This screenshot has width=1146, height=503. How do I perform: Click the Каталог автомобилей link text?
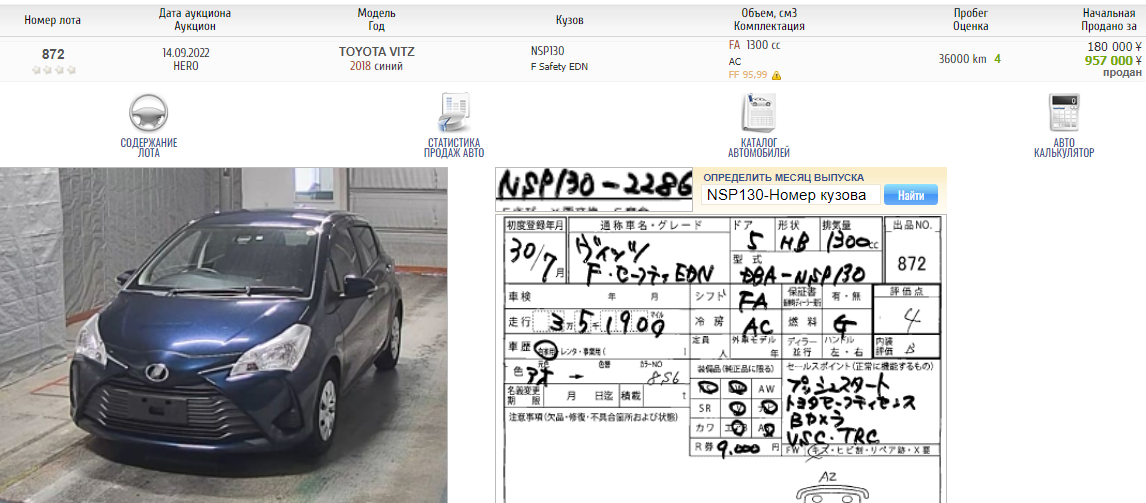click(x=759, y=148)
